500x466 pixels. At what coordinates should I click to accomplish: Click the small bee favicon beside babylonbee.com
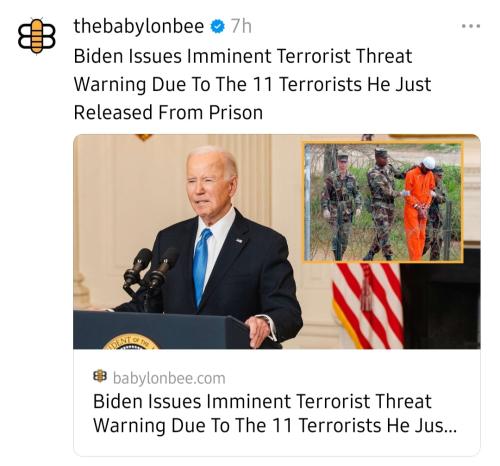pyautogui.click(x=100, y=376)
